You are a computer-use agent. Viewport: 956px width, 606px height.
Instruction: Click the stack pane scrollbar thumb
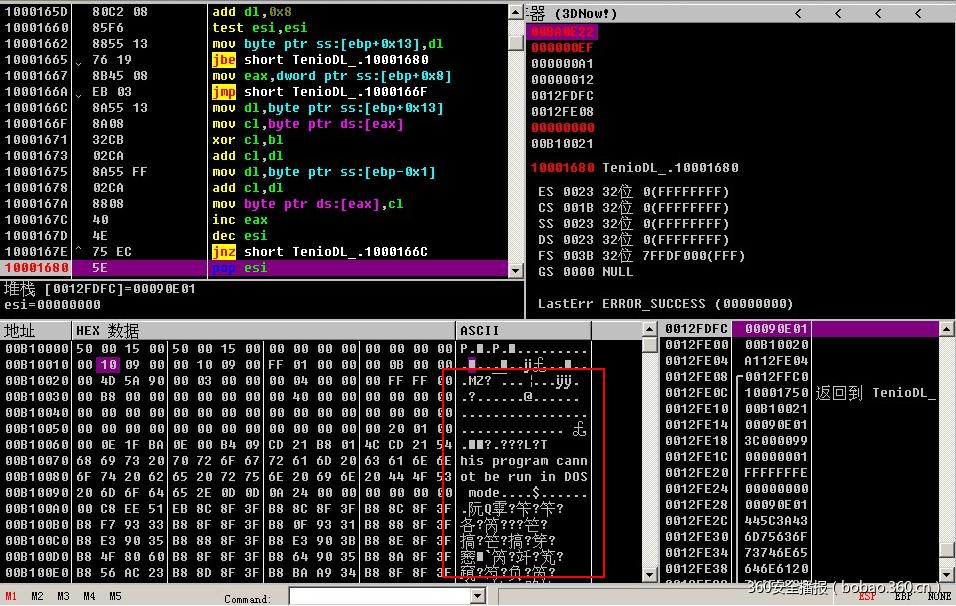click(946, 550)
